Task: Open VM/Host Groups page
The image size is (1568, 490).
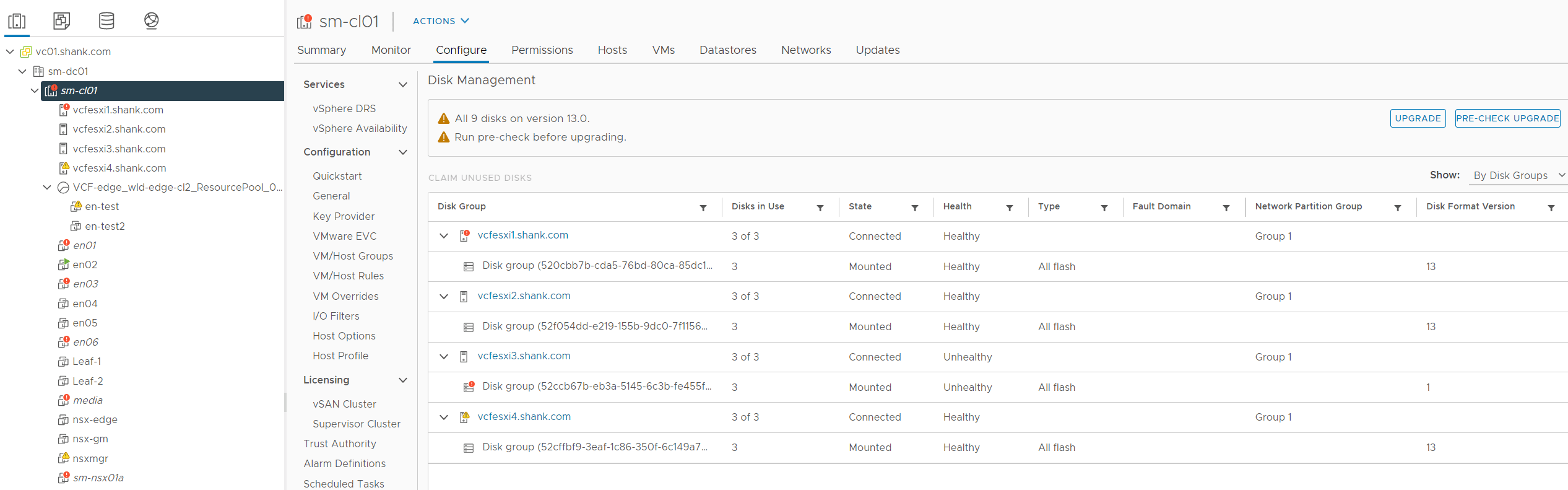Action: 353,256
